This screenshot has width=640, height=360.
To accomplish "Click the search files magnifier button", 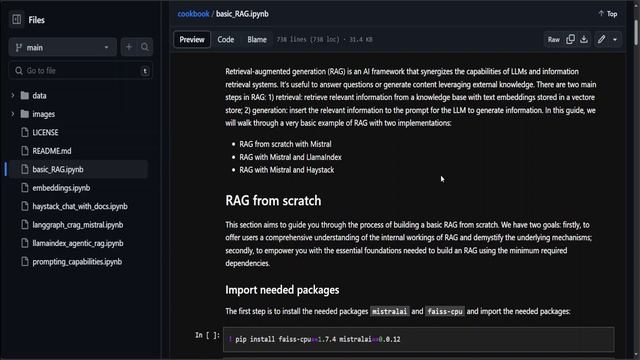I will 145,47.
